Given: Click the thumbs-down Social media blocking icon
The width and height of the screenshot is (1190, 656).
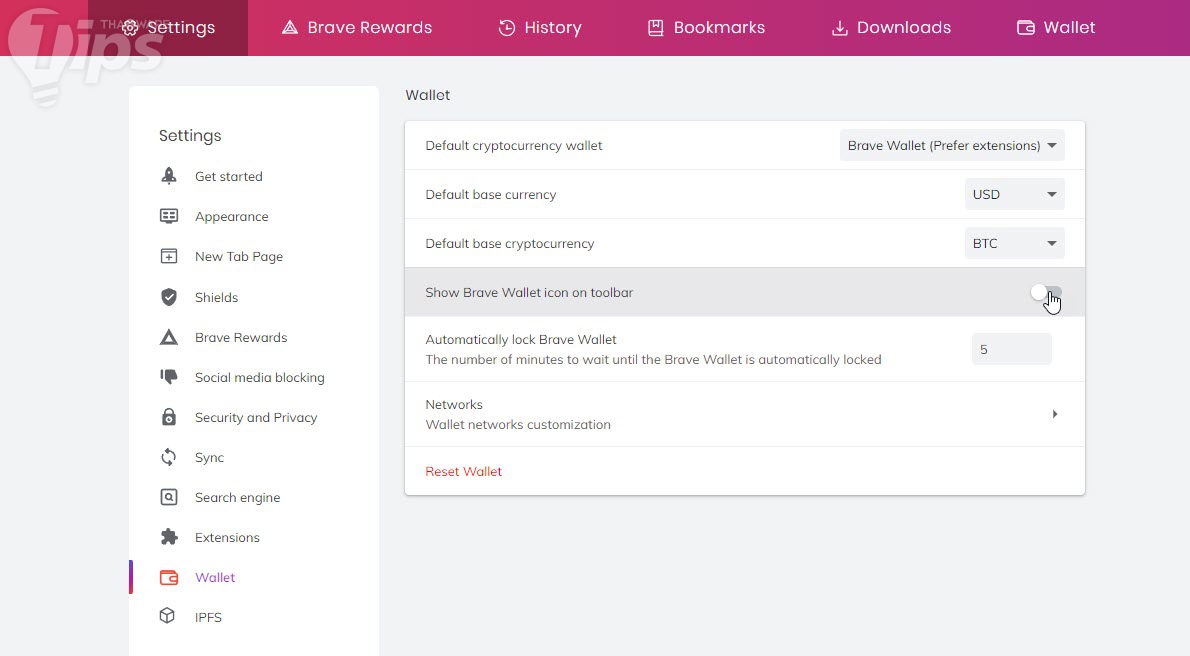Looking at the screenshot, I should tap(169, 377).
